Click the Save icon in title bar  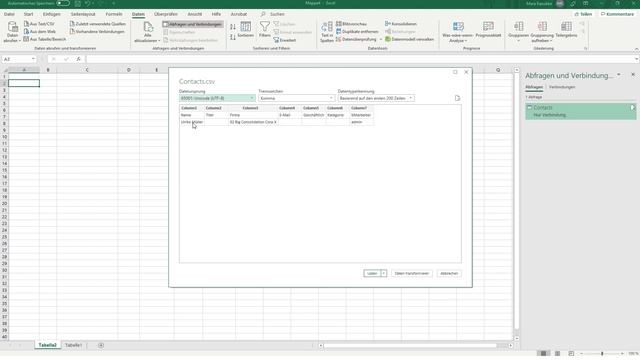(x=78, y=3)
